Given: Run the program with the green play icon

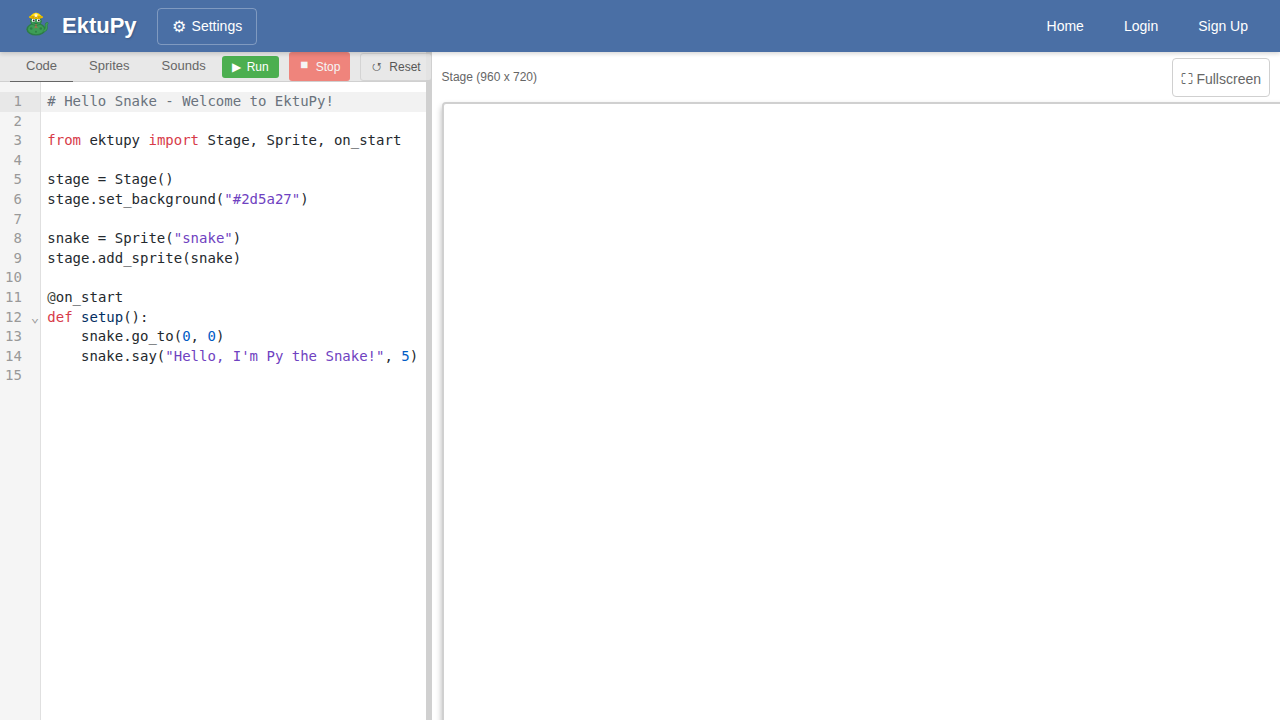Looking at the screenshot, I should (238, 66).
